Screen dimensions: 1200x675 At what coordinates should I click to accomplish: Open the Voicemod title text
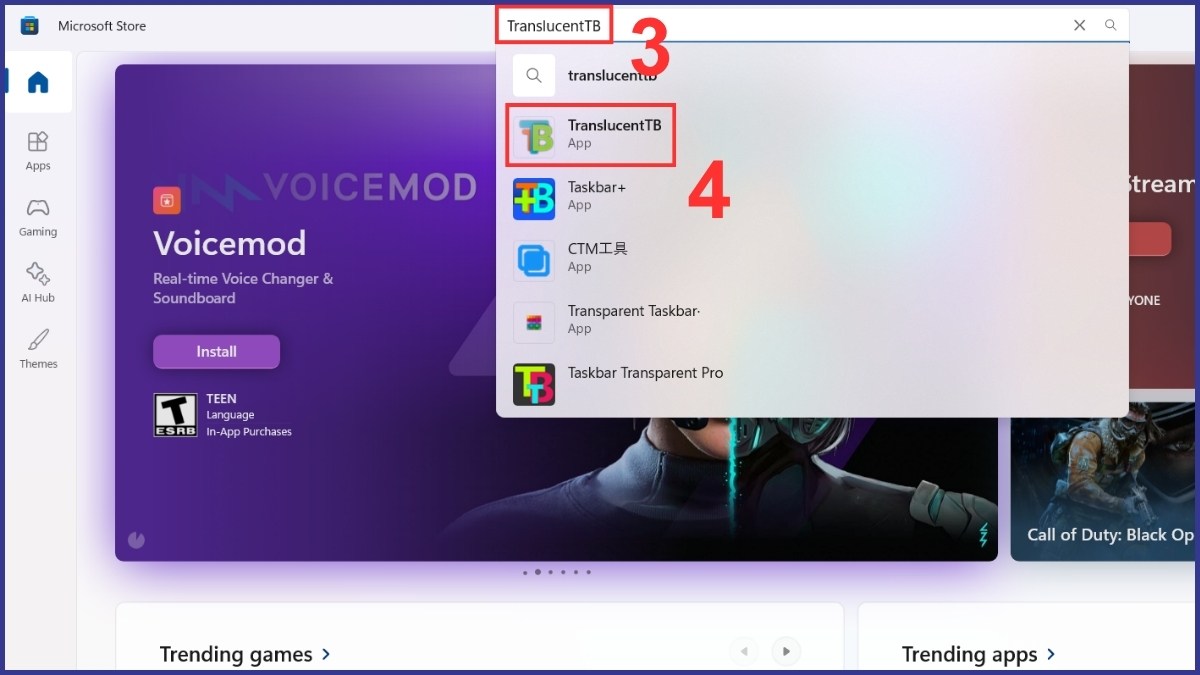230,243
